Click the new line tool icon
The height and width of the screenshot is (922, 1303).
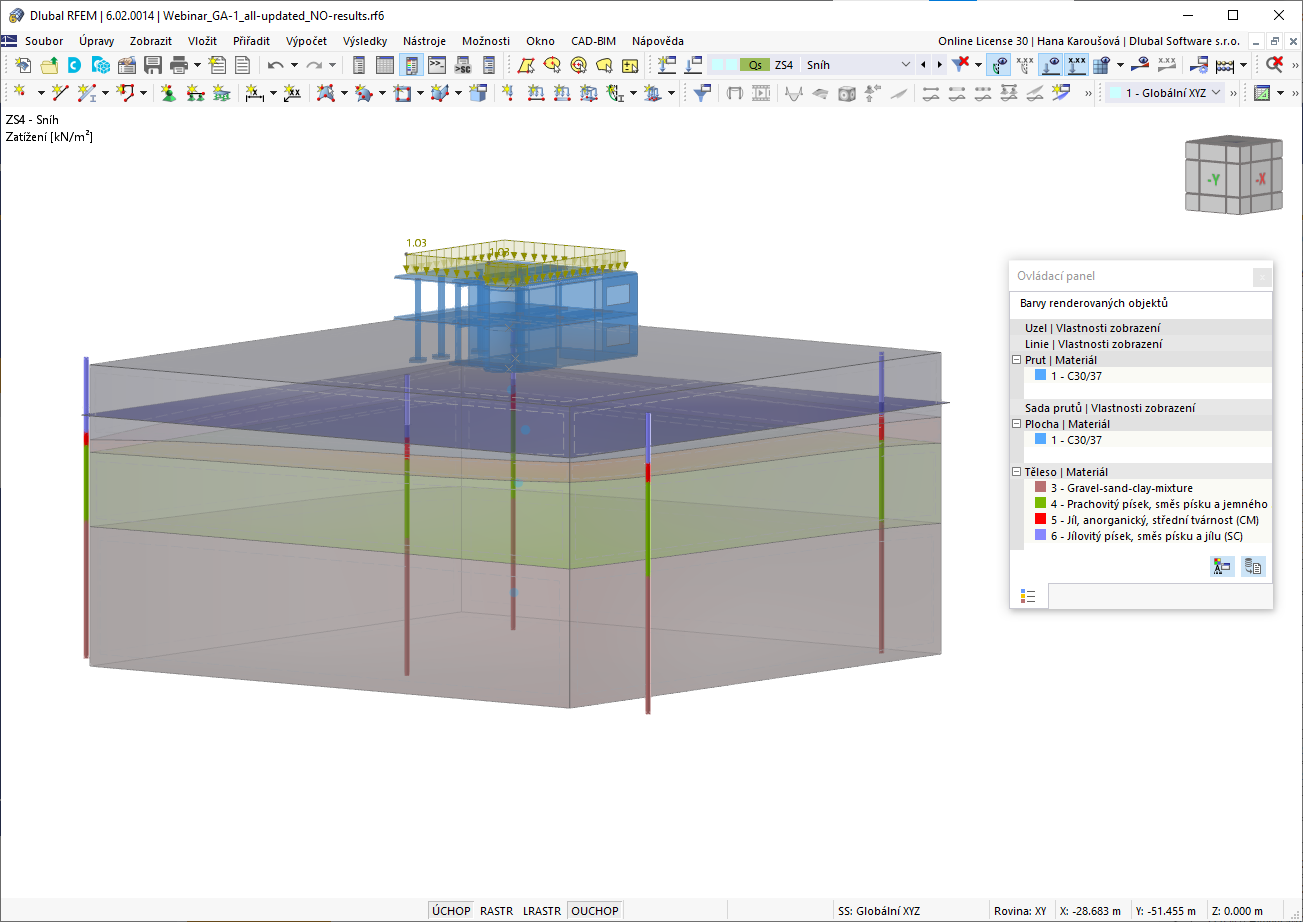60,93
